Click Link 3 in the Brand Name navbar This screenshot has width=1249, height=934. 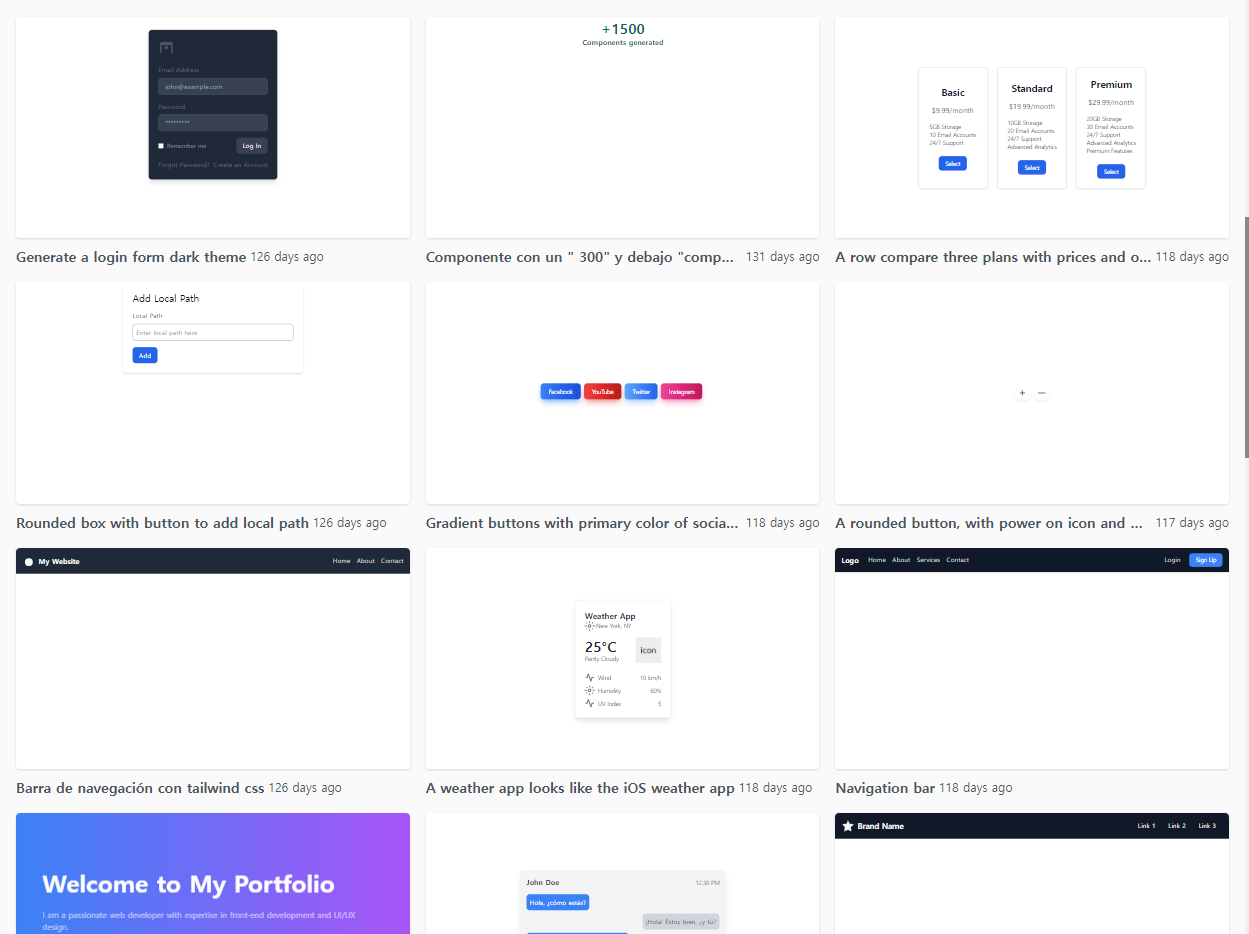pyautogui.click(x=1207, y=826)
